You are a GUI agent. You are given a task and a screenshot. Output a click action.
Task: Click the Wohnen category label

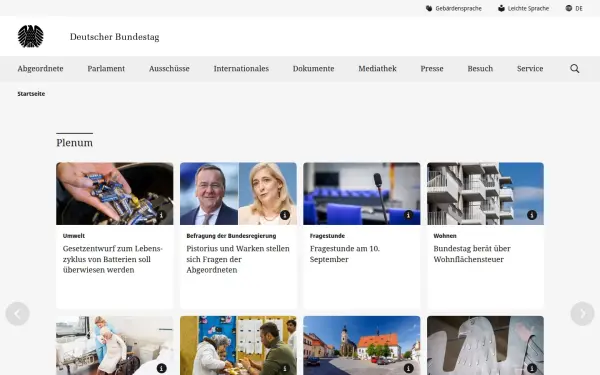tap(445, 236)
